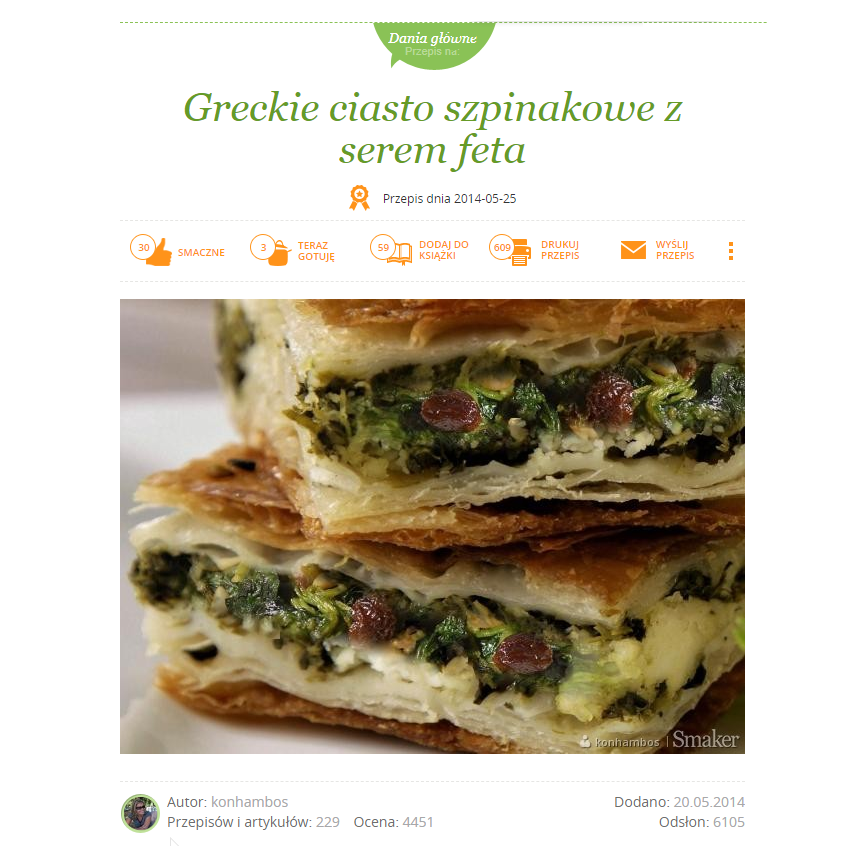850x850 pixels.
Task: Open the spinach pie recipe photo
Action: pos(432,526)
